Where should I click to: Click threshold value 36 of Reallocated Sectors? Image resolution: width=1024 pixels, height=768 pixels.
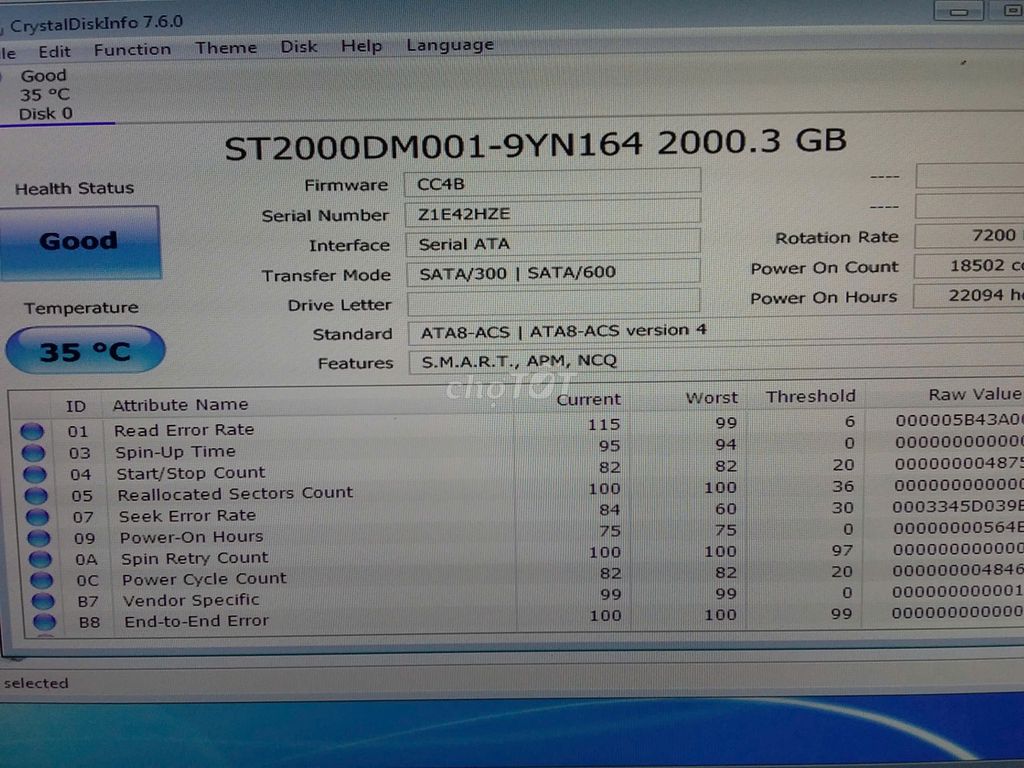[x=842, y=487]
